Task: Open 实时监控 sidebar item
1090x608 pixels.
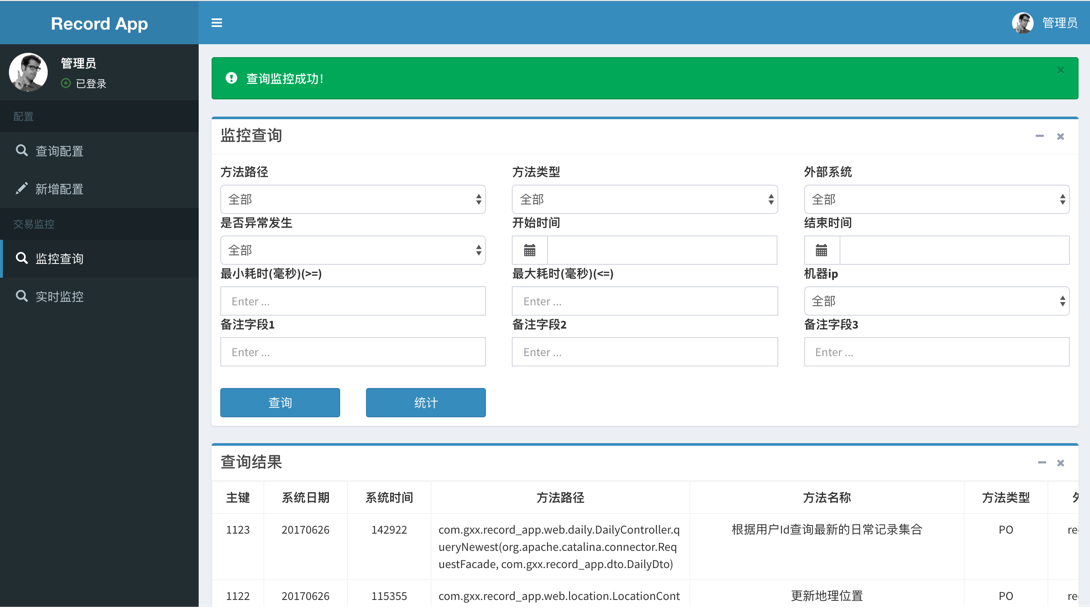Action: click(x=99, y=297)
